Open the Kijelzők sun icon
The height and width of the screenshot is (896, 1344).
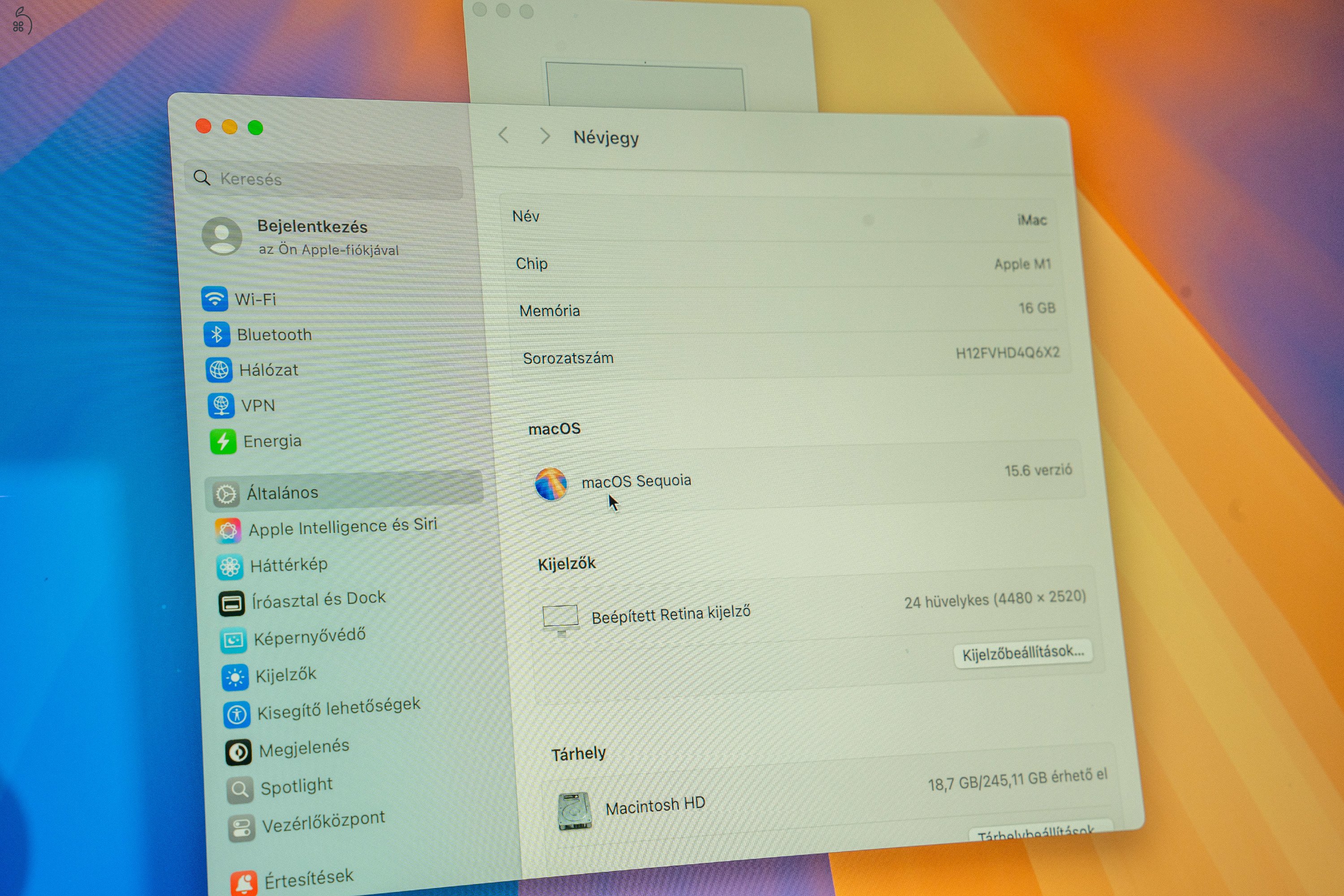pyautogui.click(x=236, y=678)
